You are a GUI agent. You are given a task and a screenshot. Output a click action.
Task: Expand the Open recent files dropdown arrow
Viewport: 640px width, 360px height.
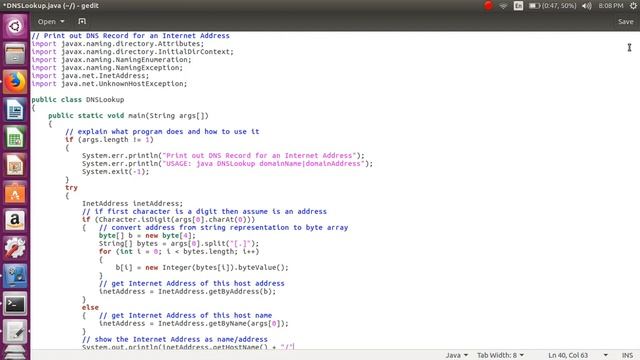coord(62,21)
